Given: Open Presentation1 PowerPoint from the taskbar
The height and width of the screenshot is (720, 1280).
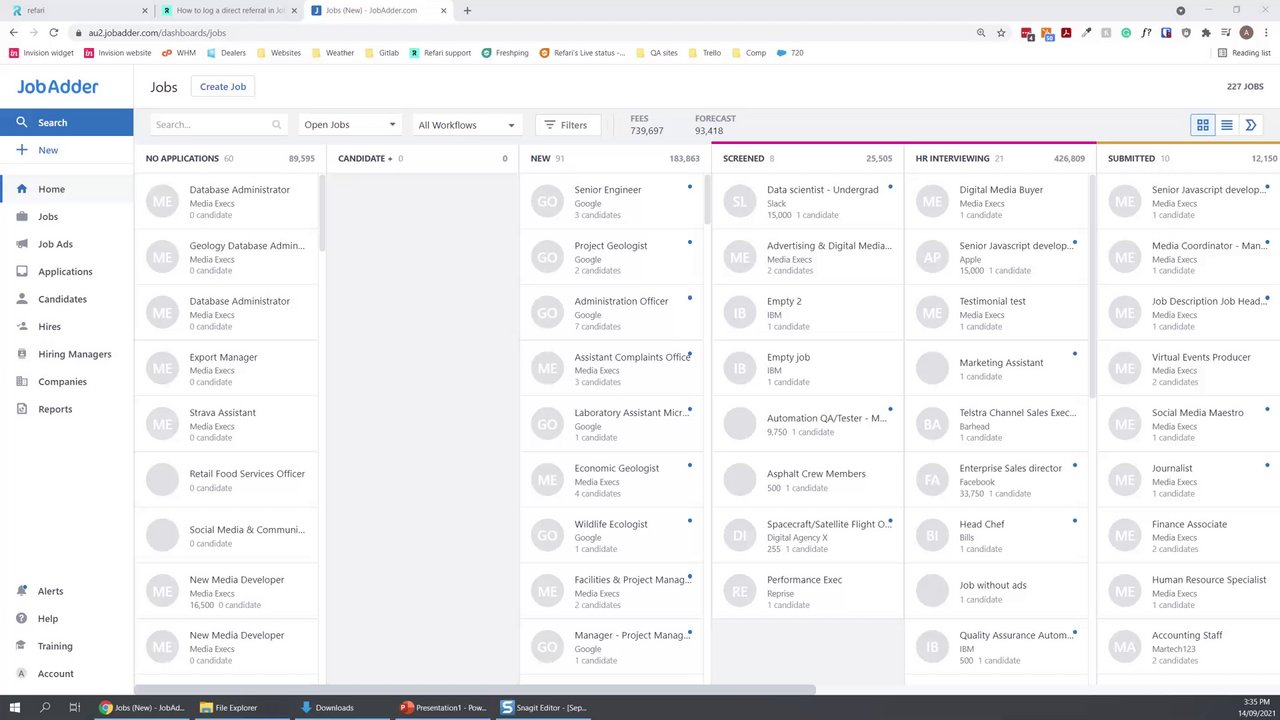Looking at the screenshot, I should point(444,707).
